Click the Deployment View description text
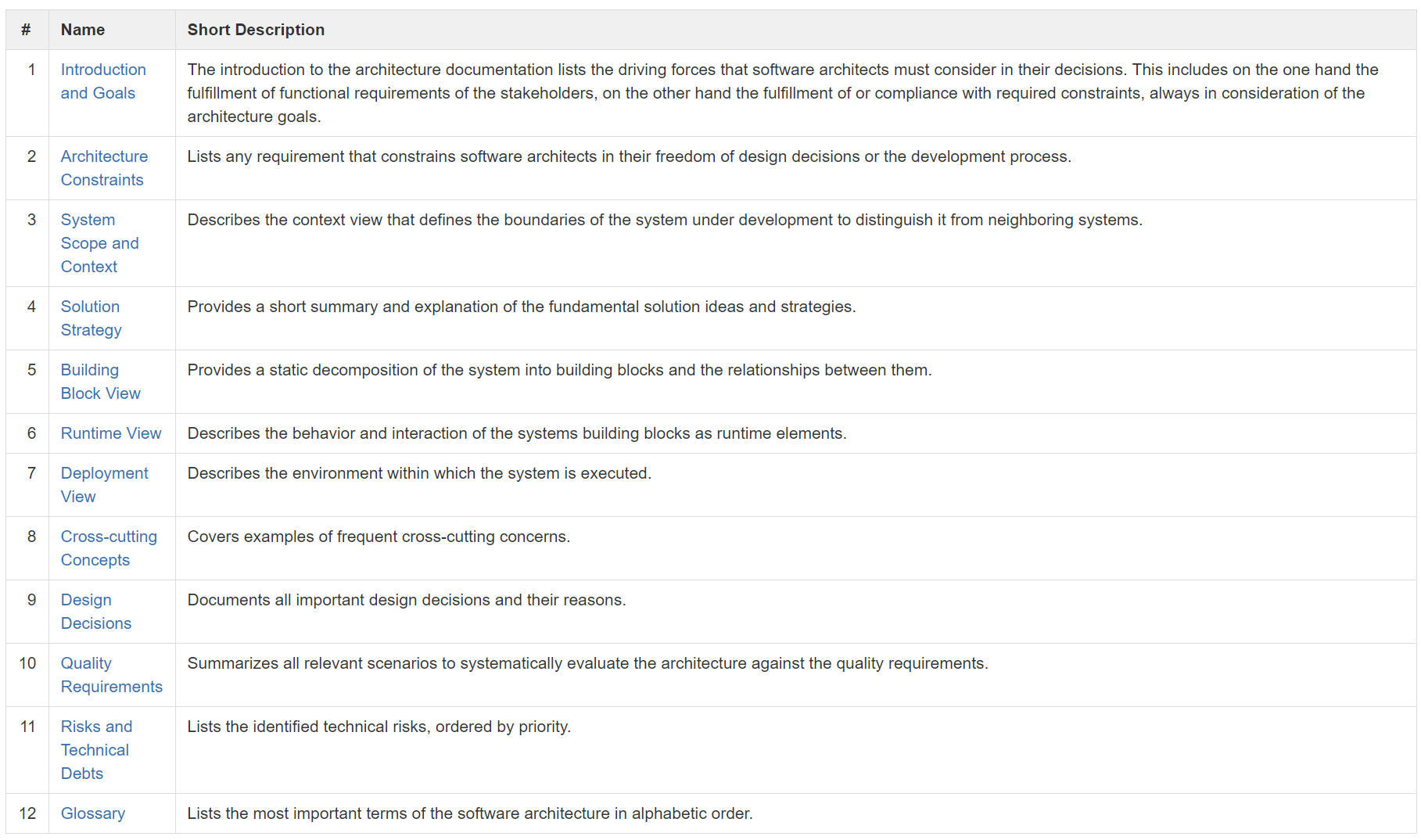Screen dimensions: 1421x840 pyautogui.click(x=419, y=473)
